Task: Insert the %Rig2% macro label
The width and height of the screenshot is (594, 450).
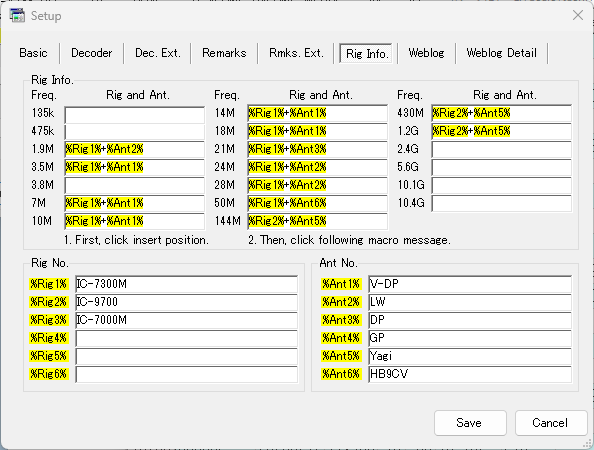Action: [48, 302]
